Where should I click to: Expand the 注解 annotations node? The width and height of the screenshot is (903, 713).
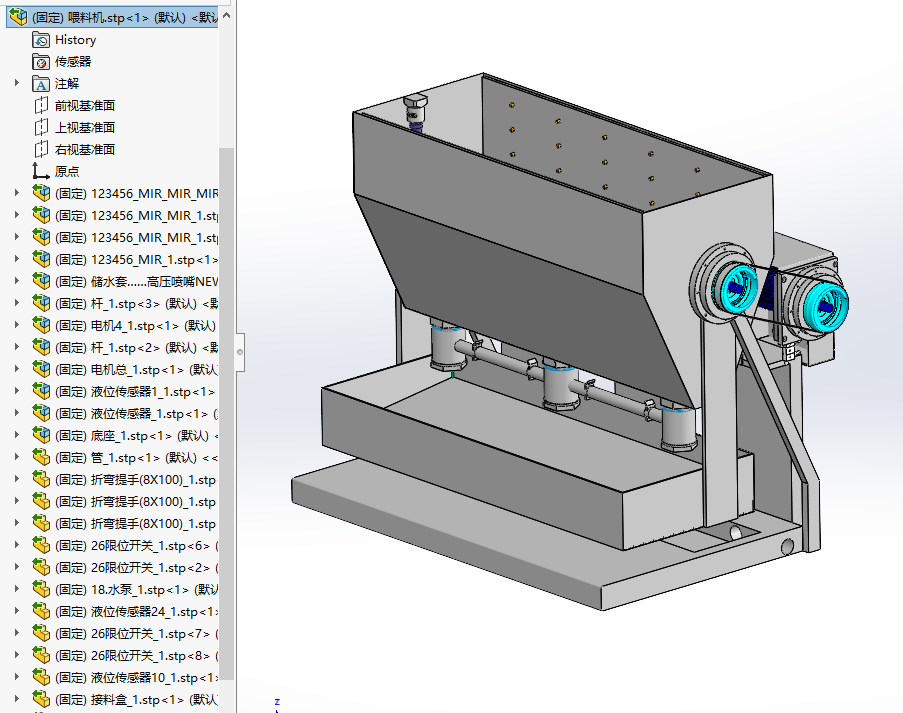17,84
